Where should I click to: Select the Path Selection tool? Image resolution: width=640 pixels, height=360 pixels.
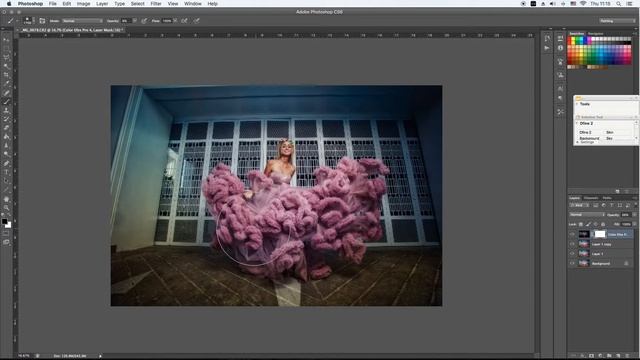6,180
